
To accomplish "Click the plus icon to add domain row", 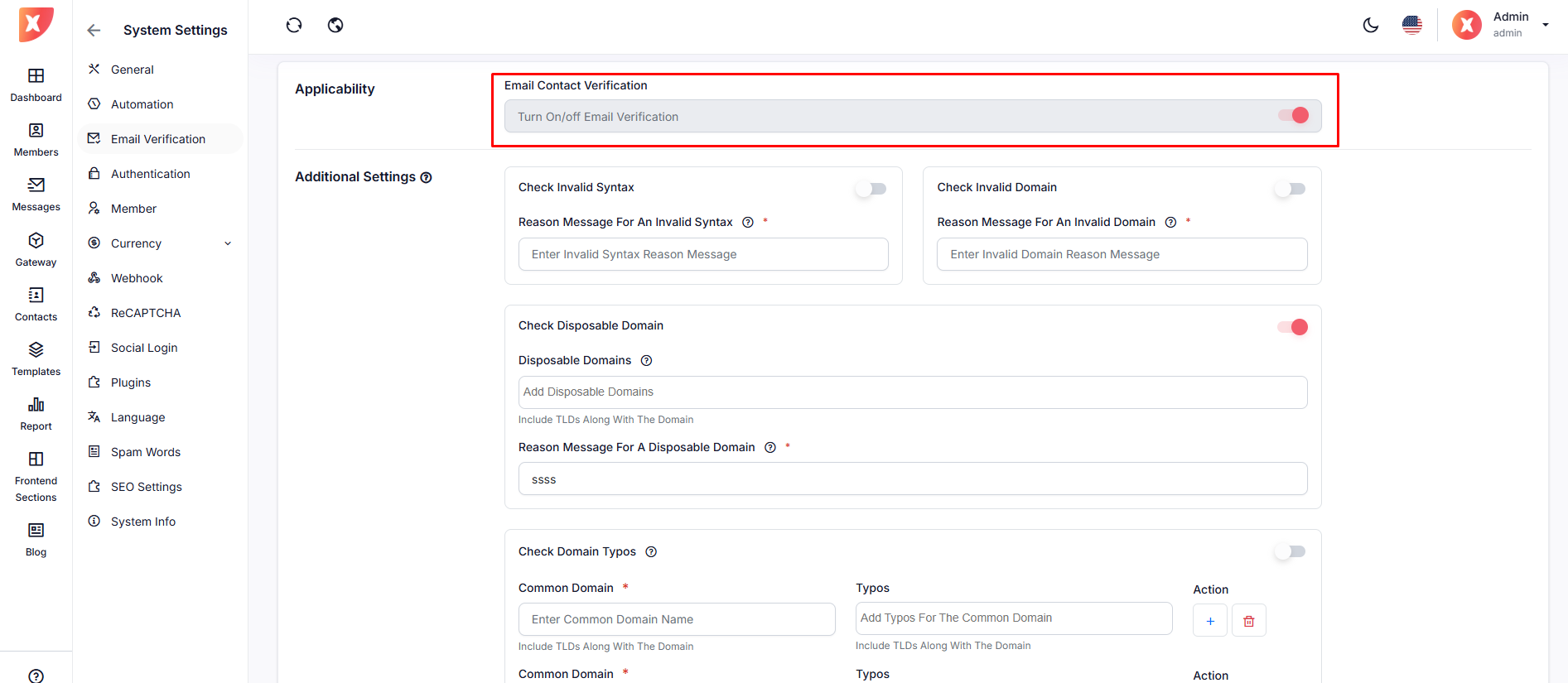I will point(1209,621).
